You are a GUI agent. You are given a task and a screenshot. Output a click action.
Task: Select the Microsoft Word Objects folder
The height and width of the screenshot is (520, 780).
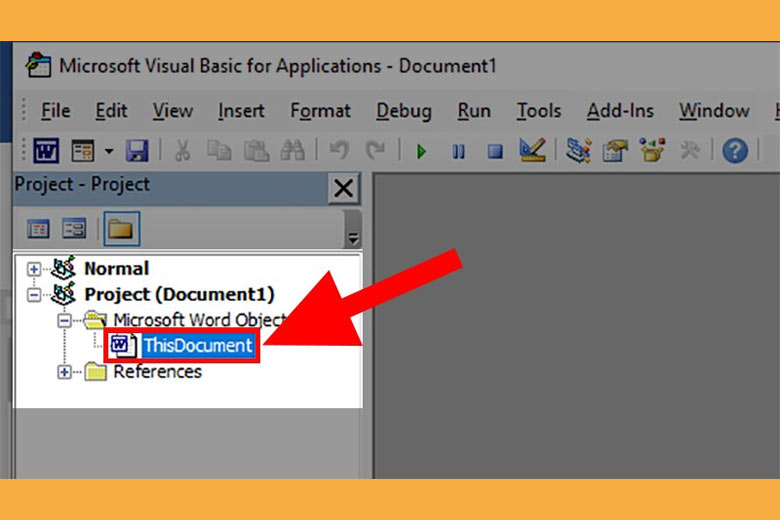point(199,320)
